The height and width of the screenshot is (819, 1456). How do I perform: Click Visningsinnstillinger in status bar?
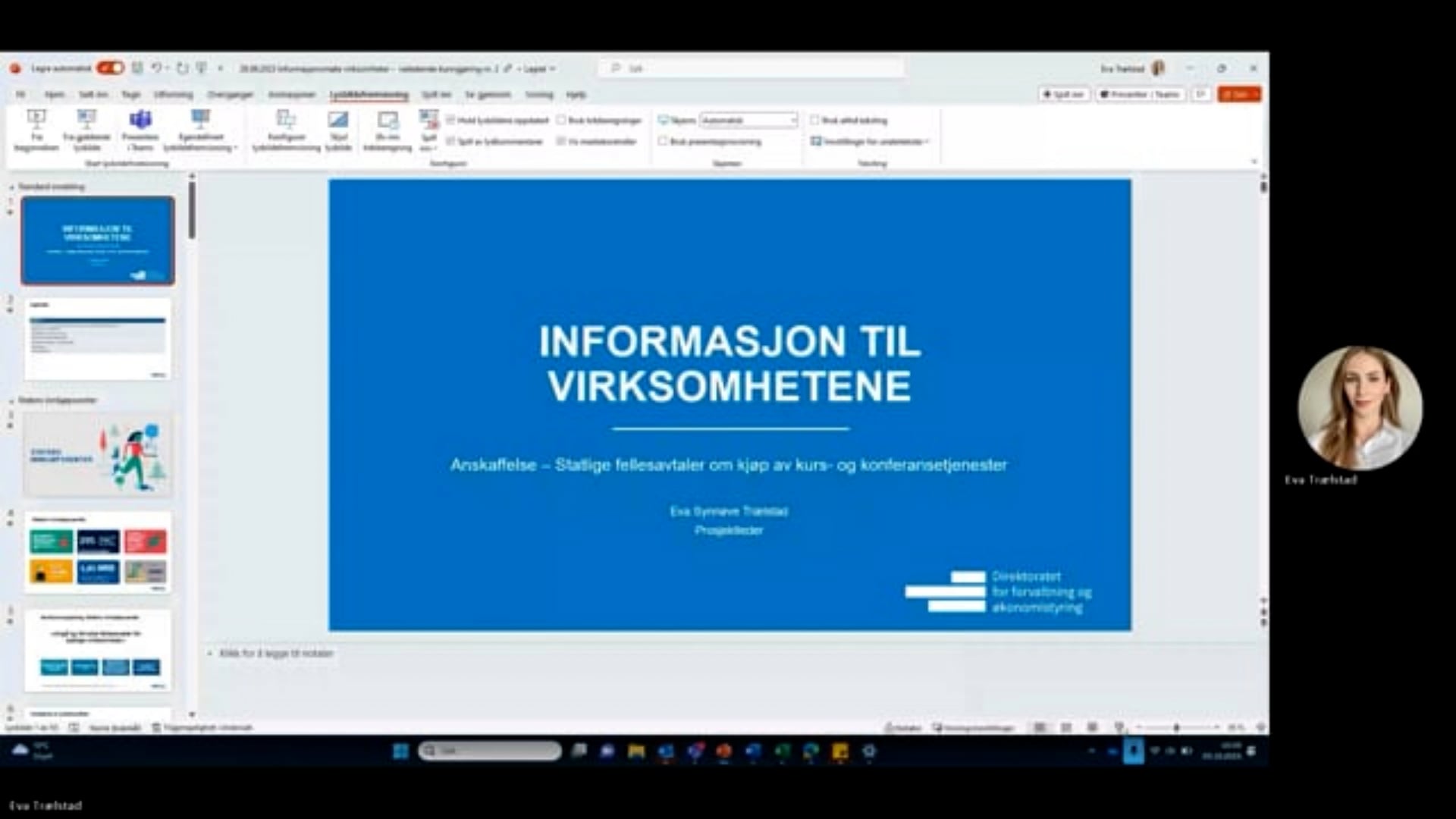974,727
